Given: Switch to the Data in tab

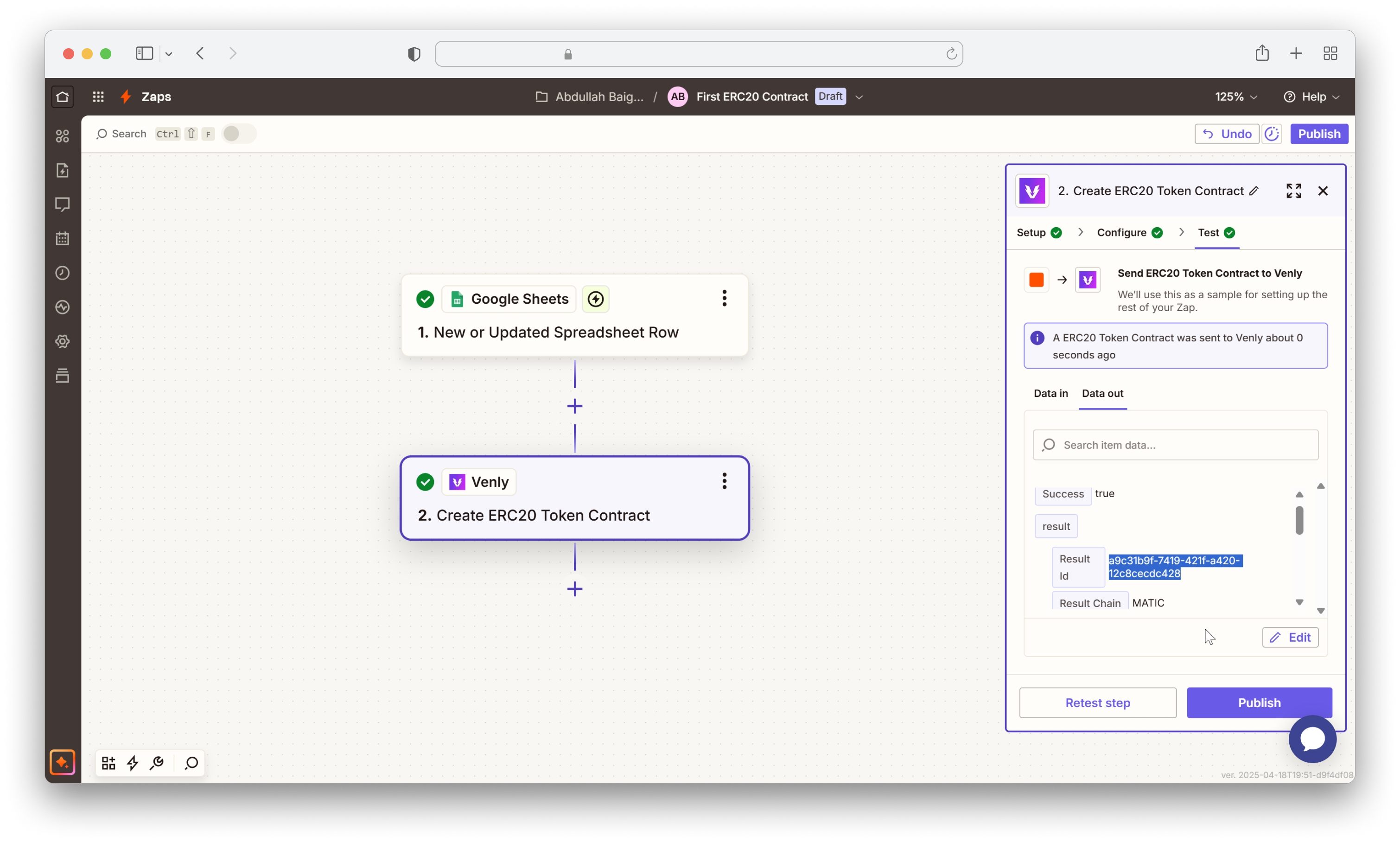Looking at the screenshot, I should click(1050, 393).
